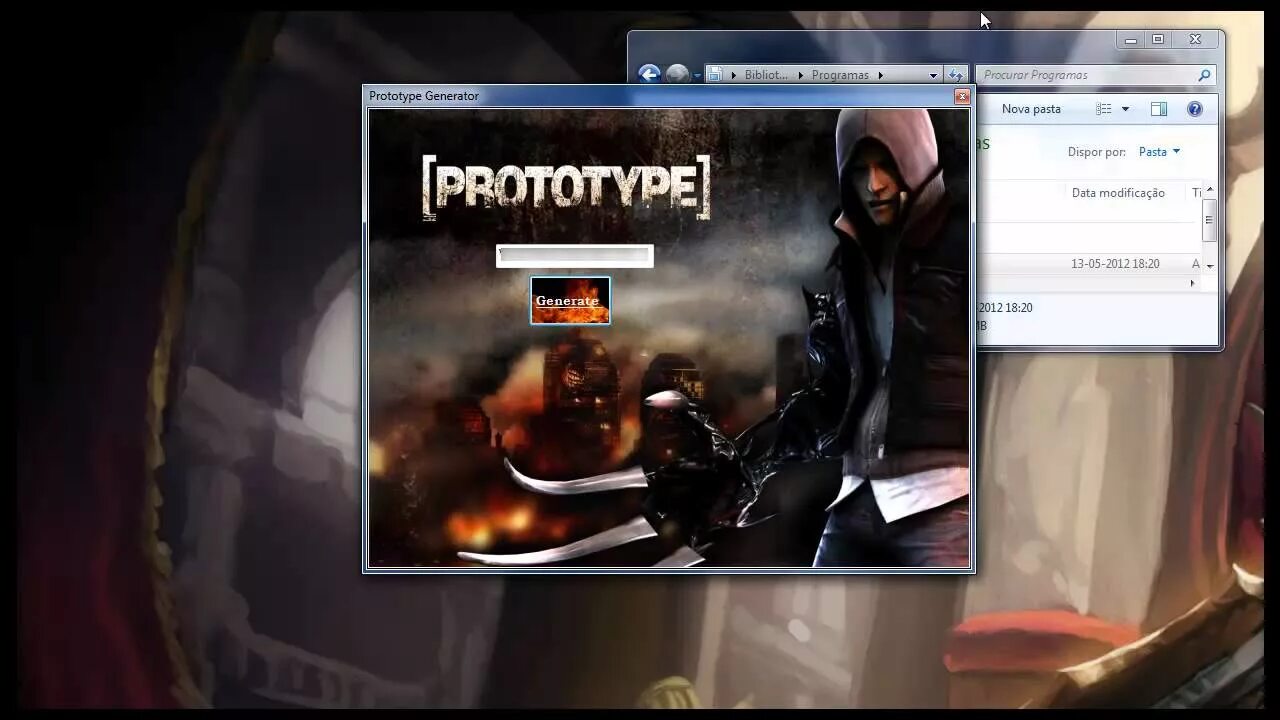
Task: Change the view using the view icon
Action: [x=1104, y=109]
